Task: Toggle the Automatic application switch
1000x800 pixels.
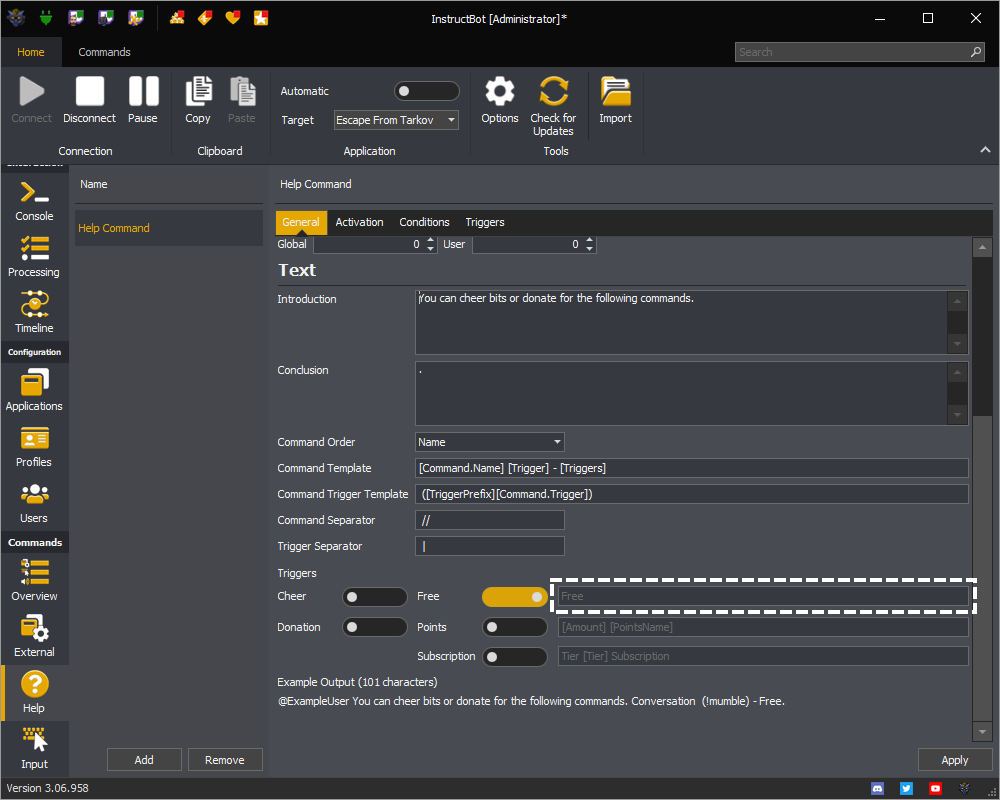Action: click(x=427, y=91)
